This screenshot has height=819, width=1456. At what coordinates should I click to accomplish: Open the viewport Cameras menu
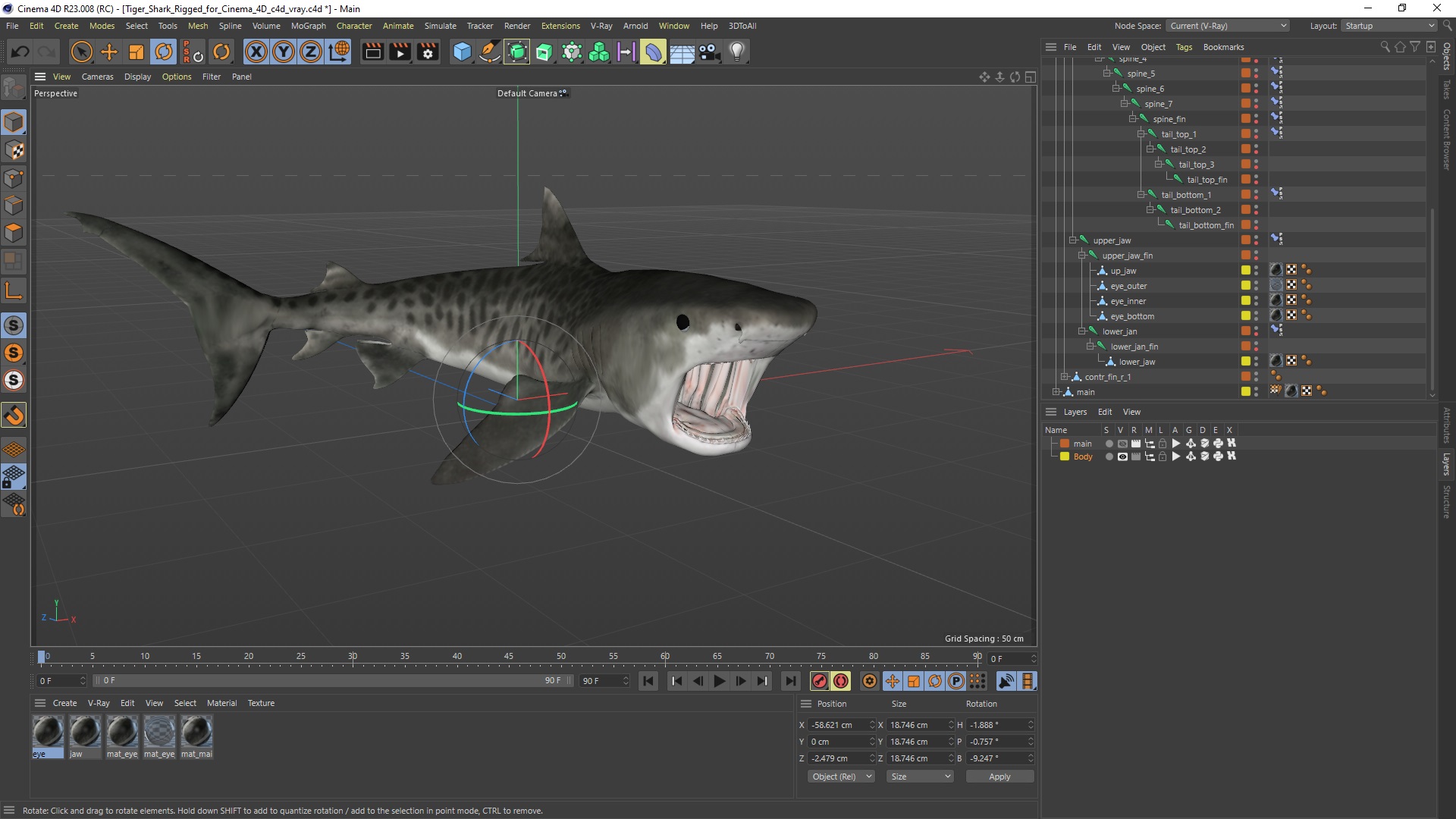click(97, 77)
